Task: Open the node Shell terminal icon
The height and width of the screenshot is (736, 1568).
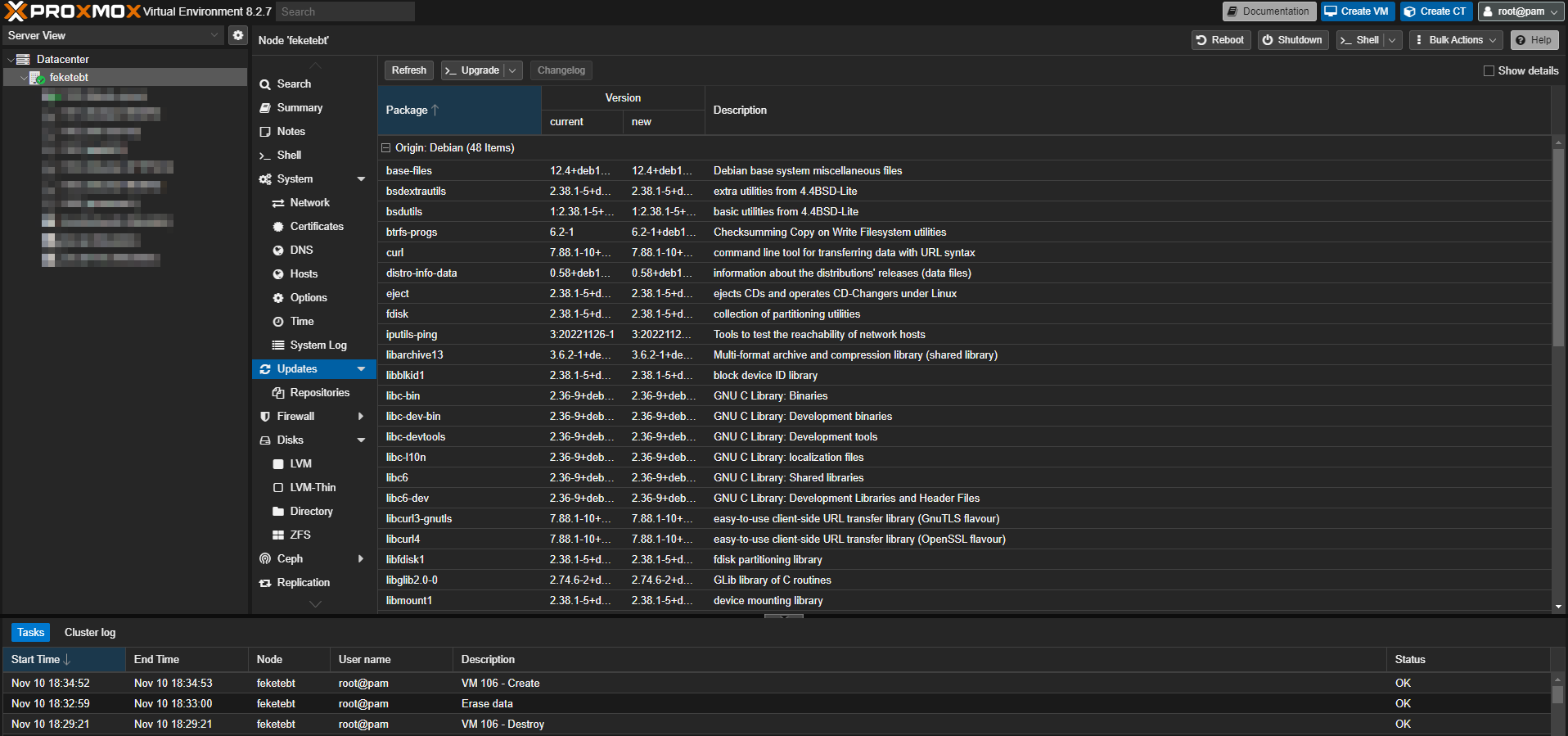Action: [x=265, y=156]
